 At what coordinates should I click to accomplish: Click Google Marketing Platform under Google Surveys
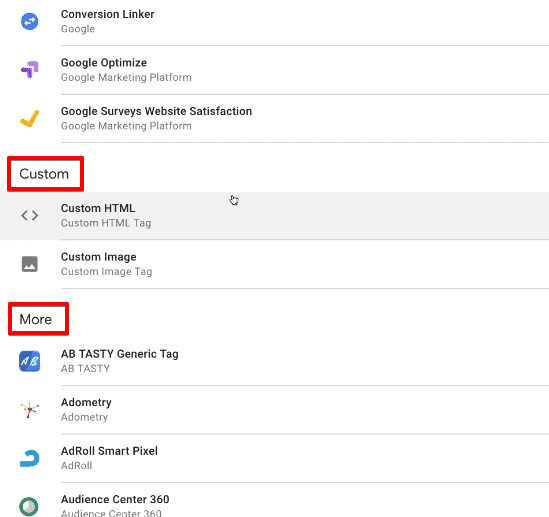(x=126, y=126)
